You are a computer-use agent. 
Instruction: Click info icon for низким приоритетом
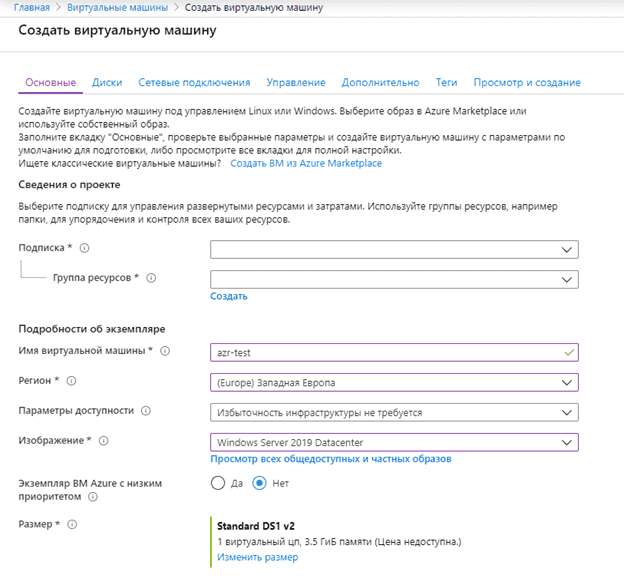tap(93, 497)
